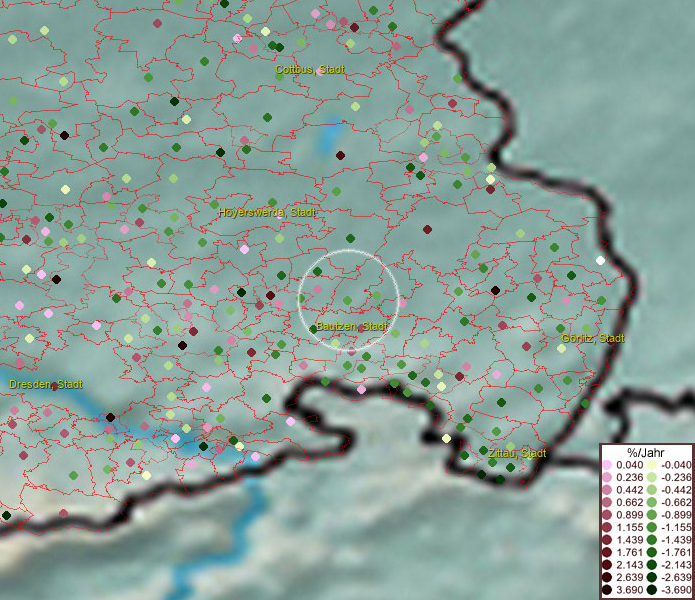Click the 2.639 legend value text
Image resolution: width=695 pixels, height=600 pixels.
[630, 578]
